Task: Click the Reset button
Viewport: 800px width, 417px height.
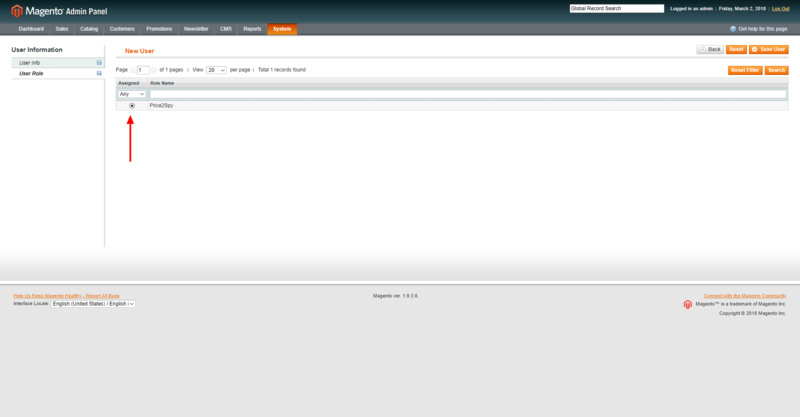Action: 736,50
